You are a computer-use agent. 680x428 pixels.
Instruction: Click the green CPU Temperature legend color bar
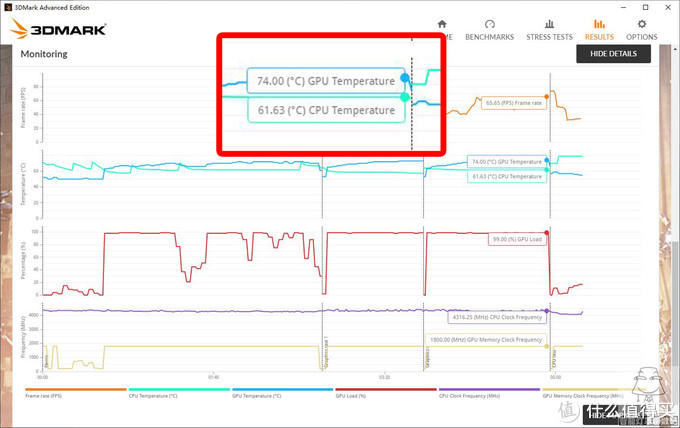tap(179, 389)
